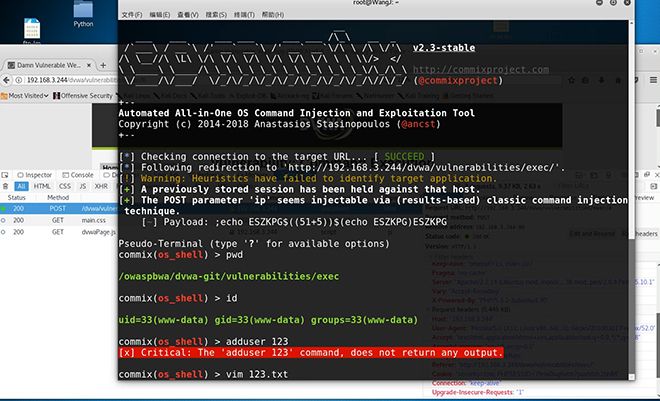Clear network requests with the trash icon
660x401 pixels.
pyautogui.click(x=5, y=186)
